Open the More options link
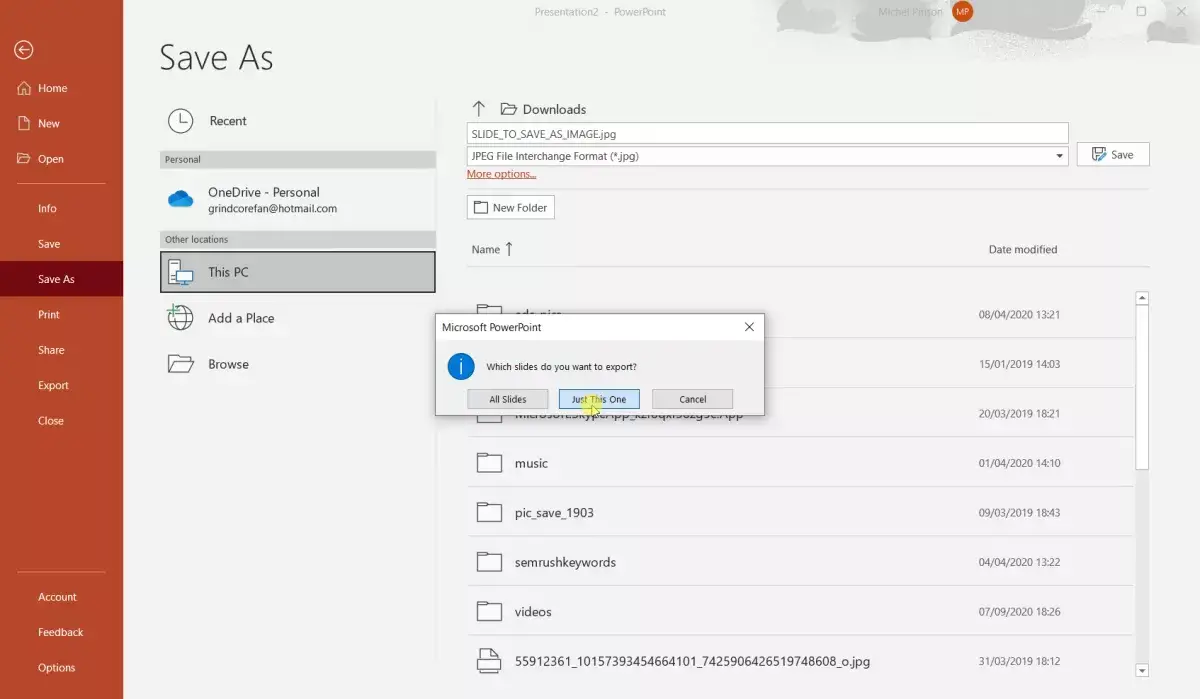This screenshot has width=1200, height=699. [501, 174]
